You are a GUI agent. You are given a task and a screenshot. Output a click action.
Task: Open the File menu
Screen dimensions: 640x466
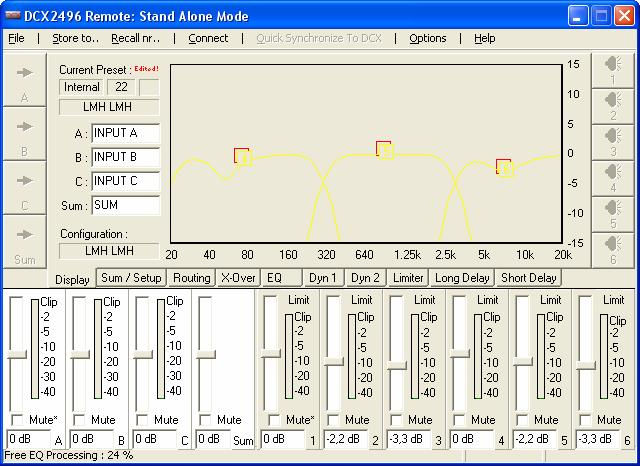coord(16,38)
